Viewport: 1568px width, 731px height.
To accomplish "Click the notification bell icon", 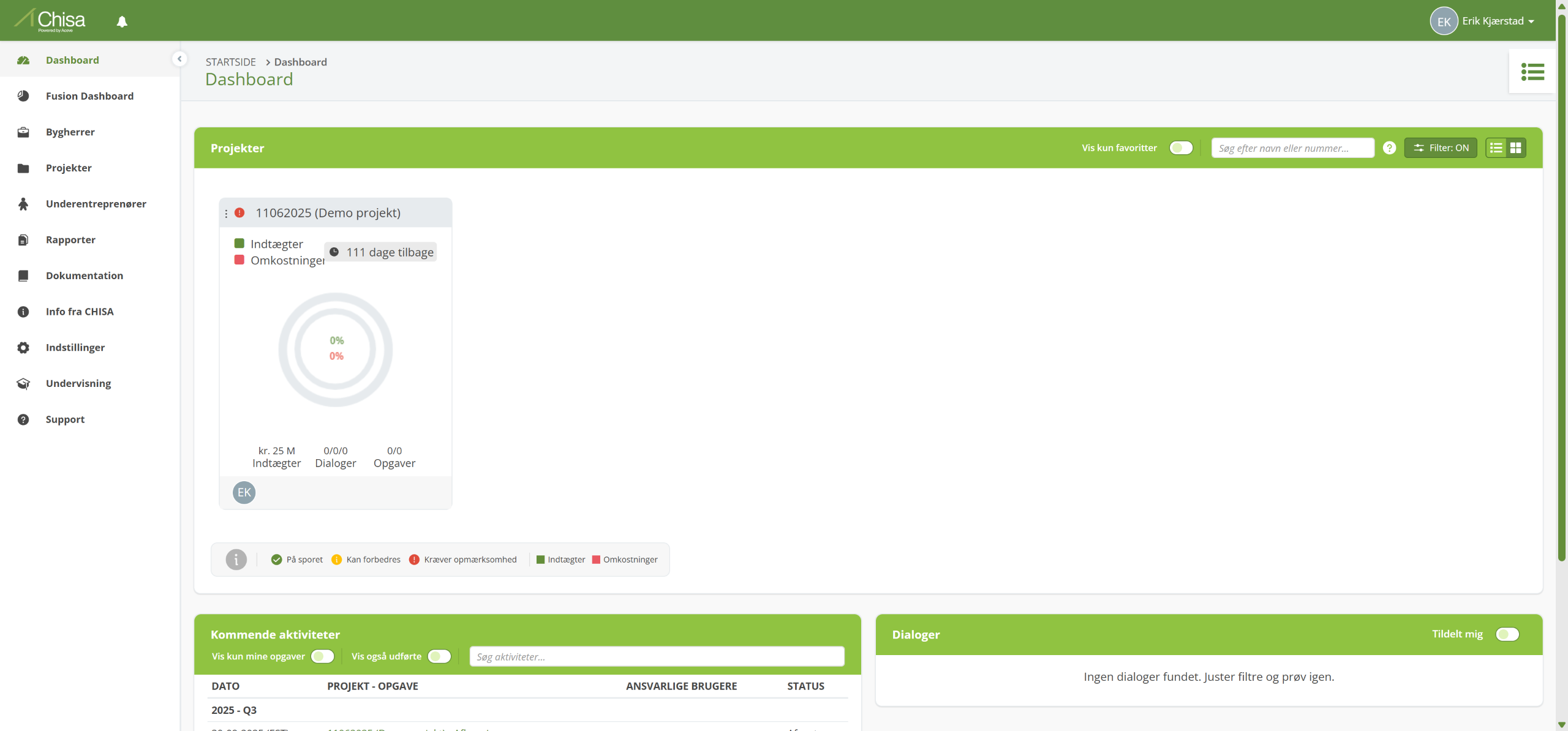I will pos(122,21).
